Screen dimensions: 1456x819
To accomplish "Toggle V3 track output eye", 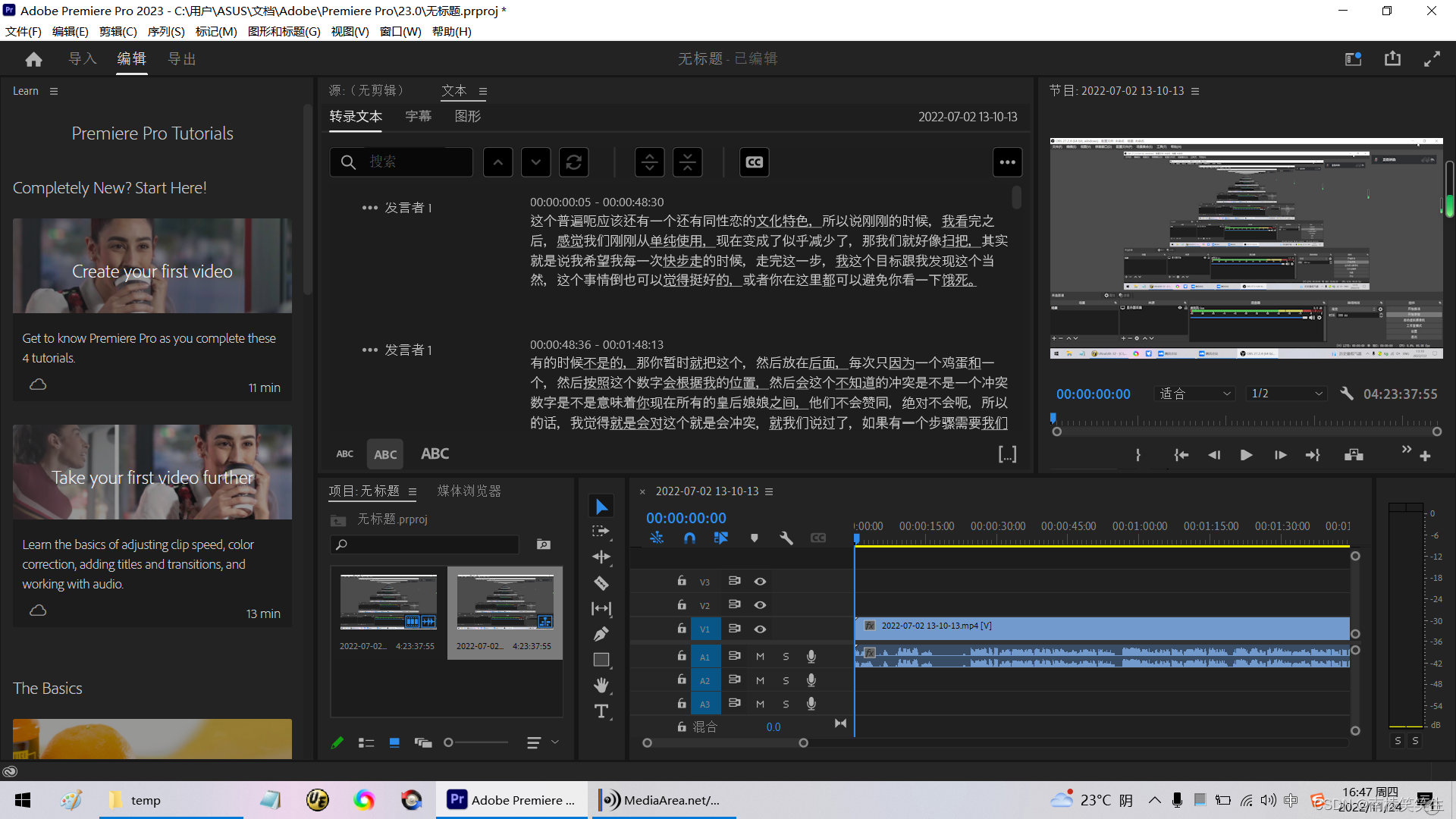I will click(760, 582).
